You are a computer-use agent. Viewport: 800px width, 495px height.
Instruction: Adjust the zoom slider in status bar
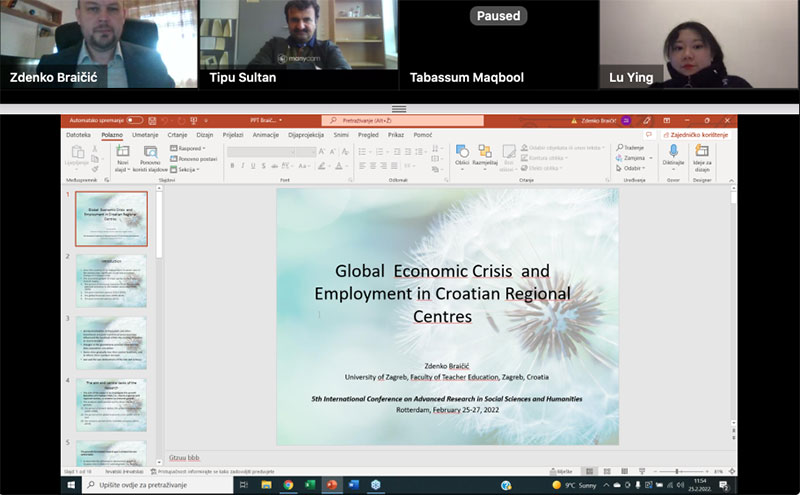677,471
